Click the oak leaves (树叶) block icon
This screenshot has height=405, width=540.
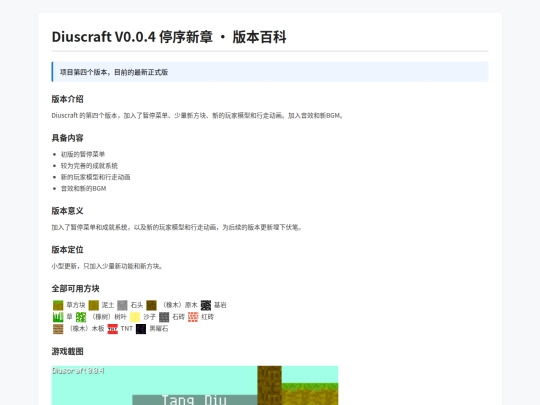point(81,317)
